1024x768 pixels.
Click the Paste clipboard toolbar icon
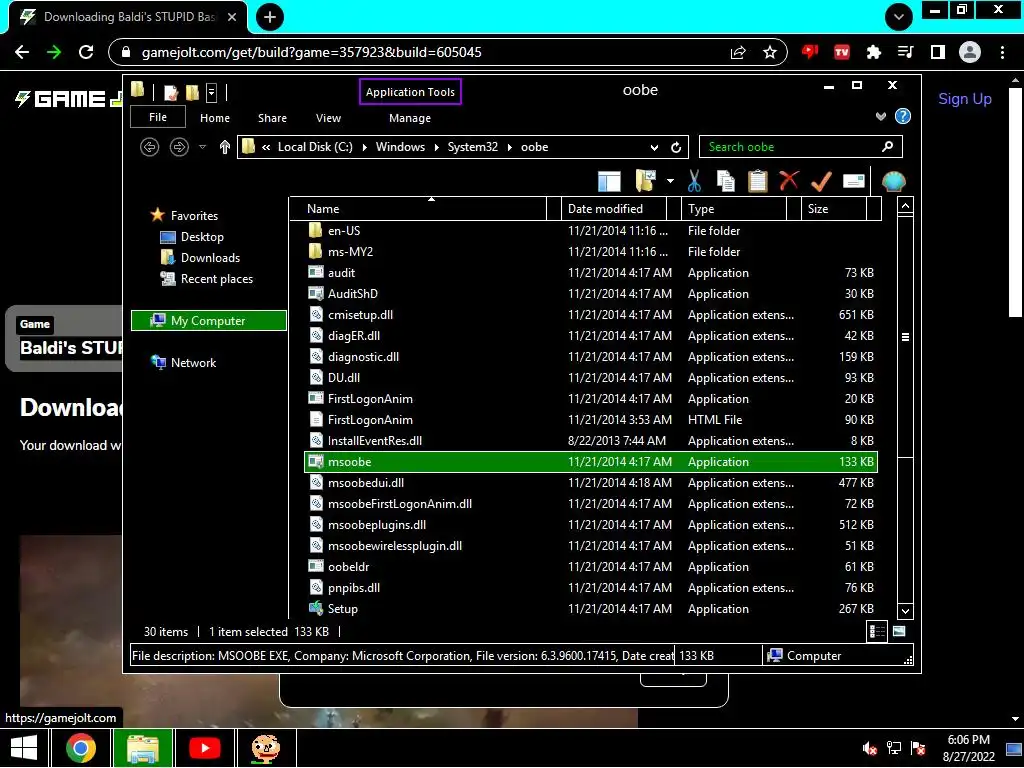coord(758,181)
